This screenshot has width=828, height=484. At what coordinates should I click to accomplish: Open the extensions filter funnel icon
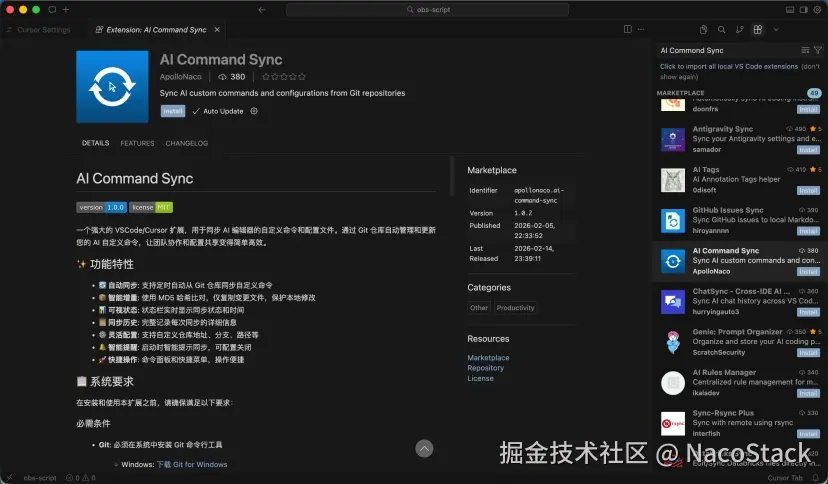coord(818,50)
